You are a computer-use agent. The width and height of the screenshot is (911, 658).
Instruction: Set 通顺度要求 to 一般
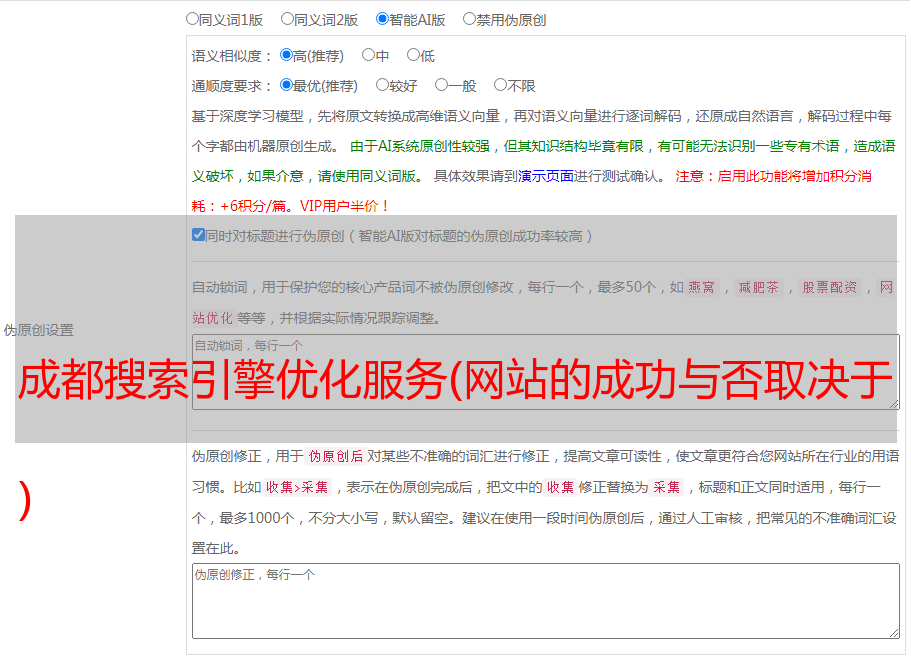tap(442, 85)
